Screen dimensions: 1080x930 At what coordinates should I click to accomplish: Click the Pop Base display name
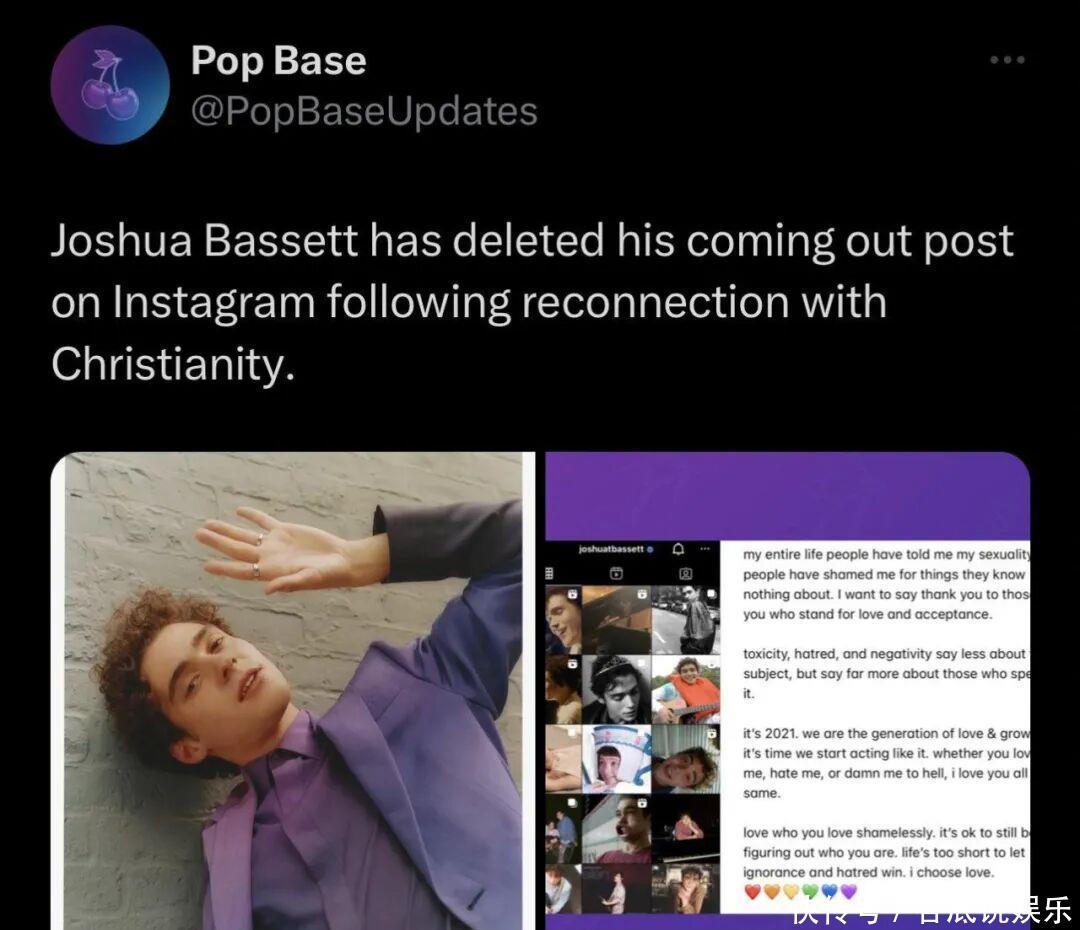[278, 60]
